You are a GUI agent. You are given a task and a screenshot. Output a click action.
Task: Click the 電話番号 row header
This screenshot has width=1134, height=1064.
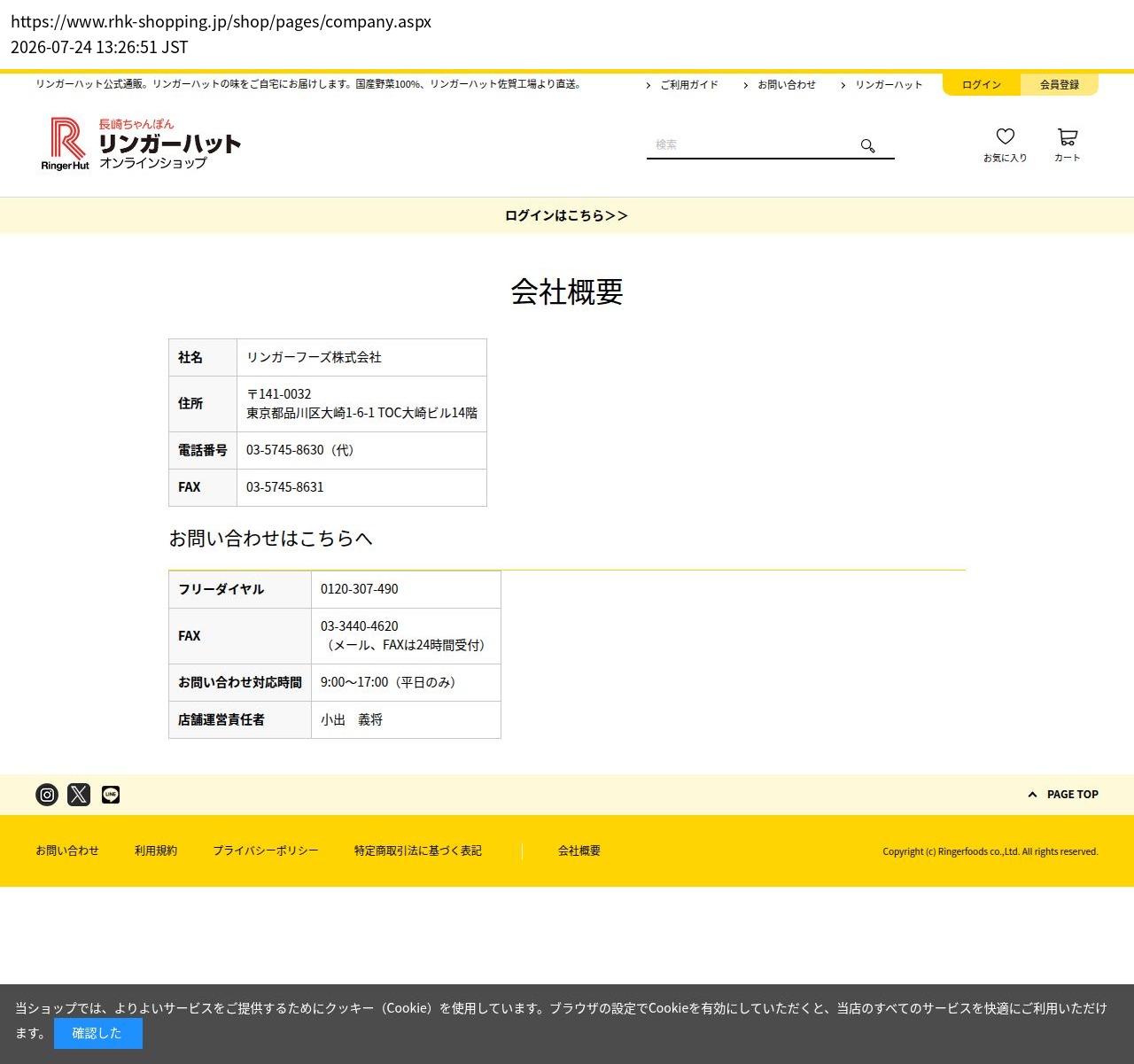tap(203, 450)
